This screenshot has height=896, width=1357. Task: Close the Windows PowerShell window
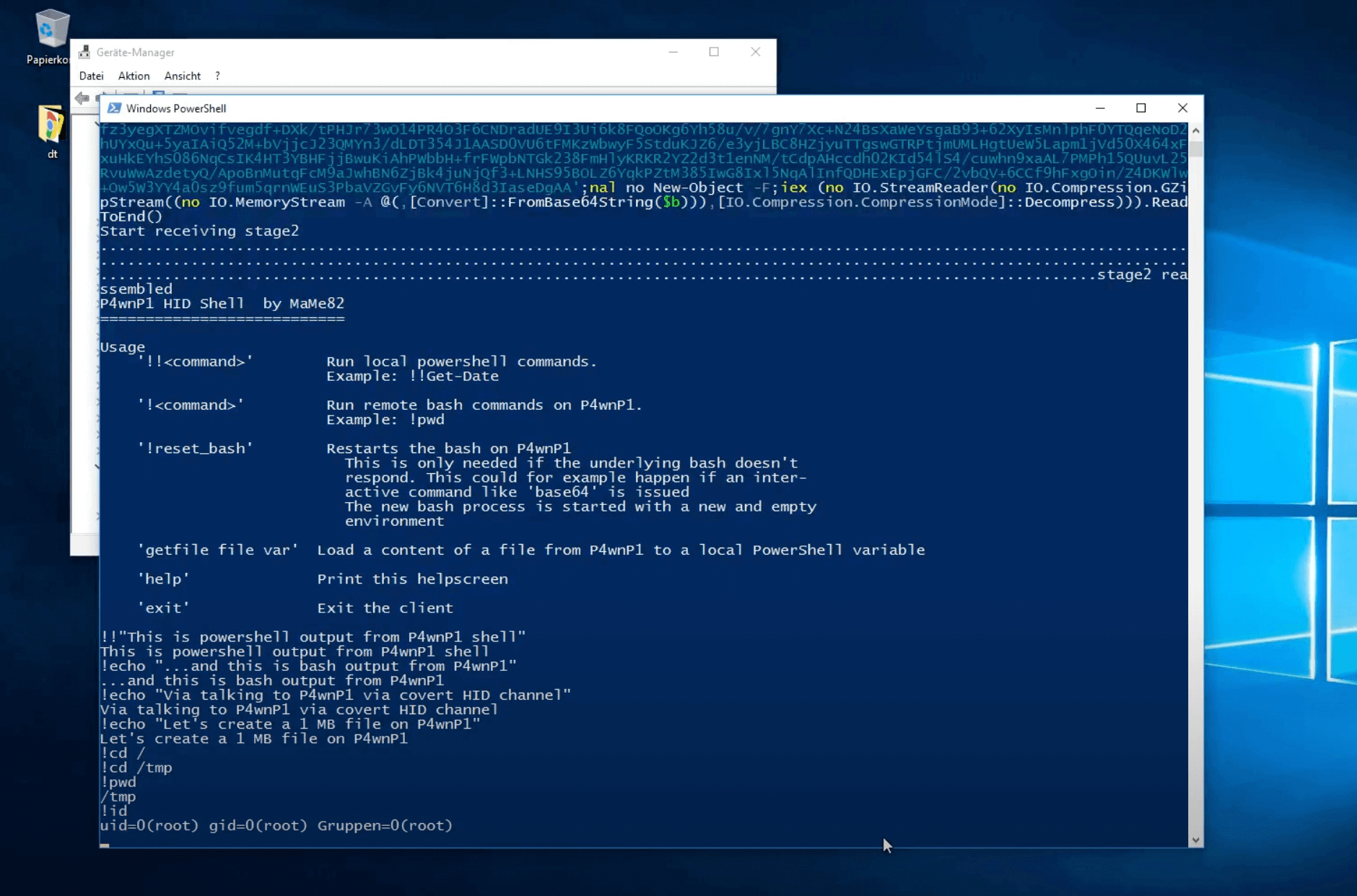[1182, 108]
